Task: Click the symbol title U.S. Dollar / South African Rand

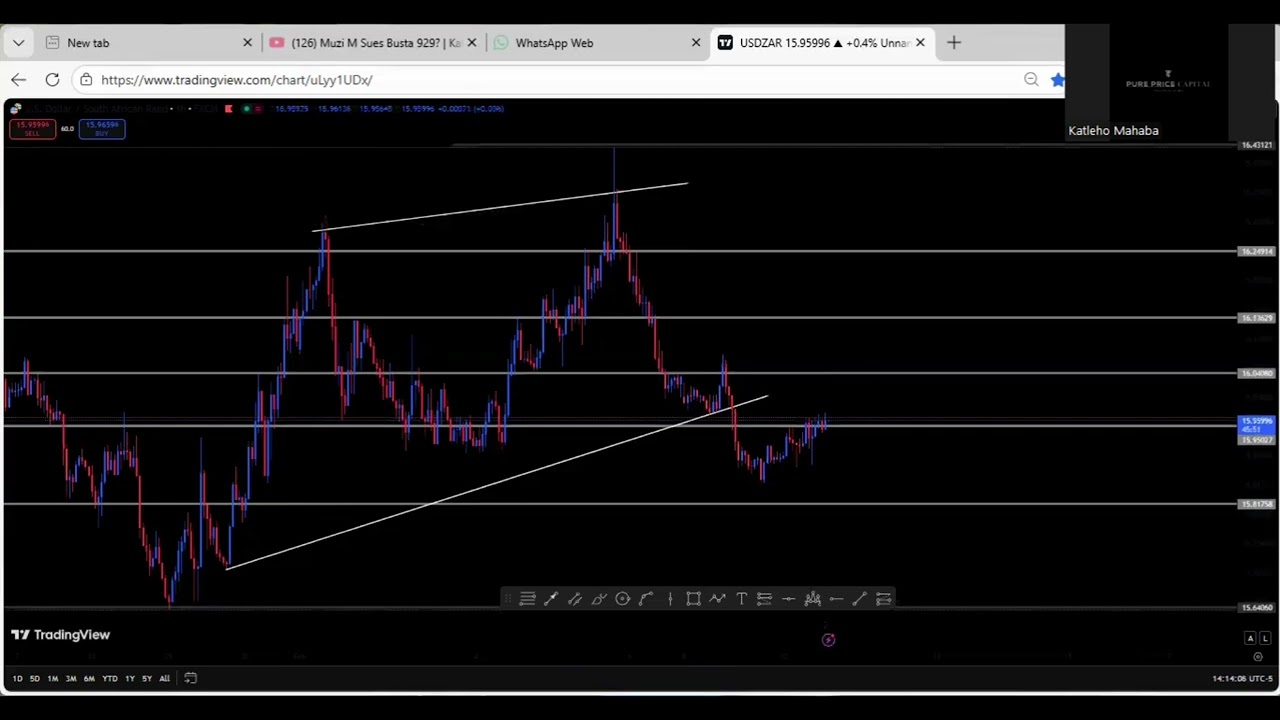Action: tap(97, 108)
